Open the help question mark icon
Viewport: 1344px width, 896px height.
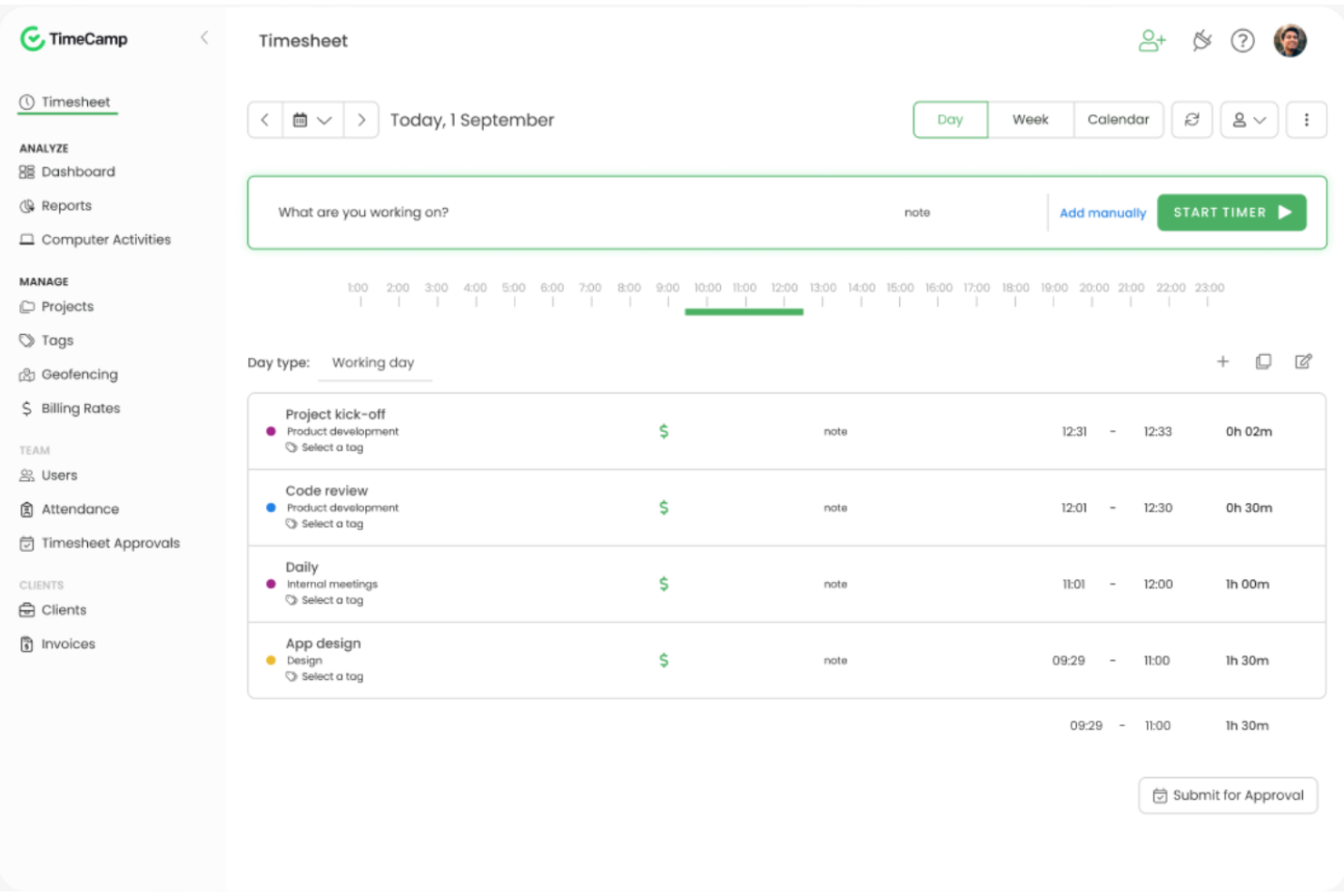pos(1242,41)
